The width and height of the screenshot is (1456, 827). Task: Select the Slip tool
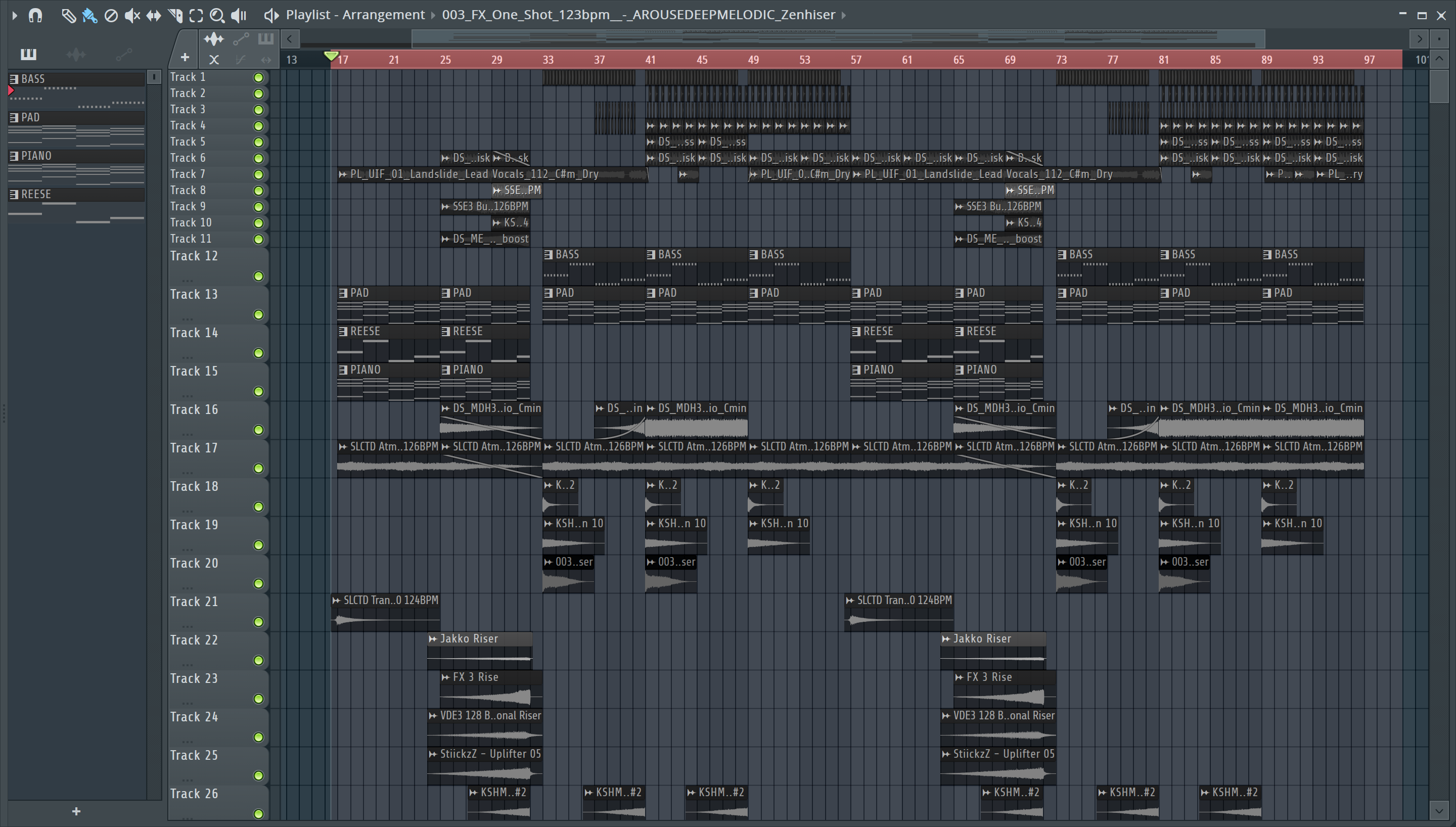tap(153, 15)
